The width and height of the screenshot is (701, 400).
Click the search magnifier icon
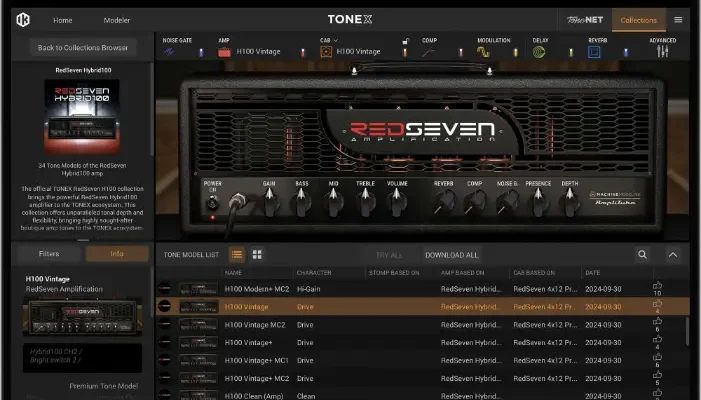[642, 255]
